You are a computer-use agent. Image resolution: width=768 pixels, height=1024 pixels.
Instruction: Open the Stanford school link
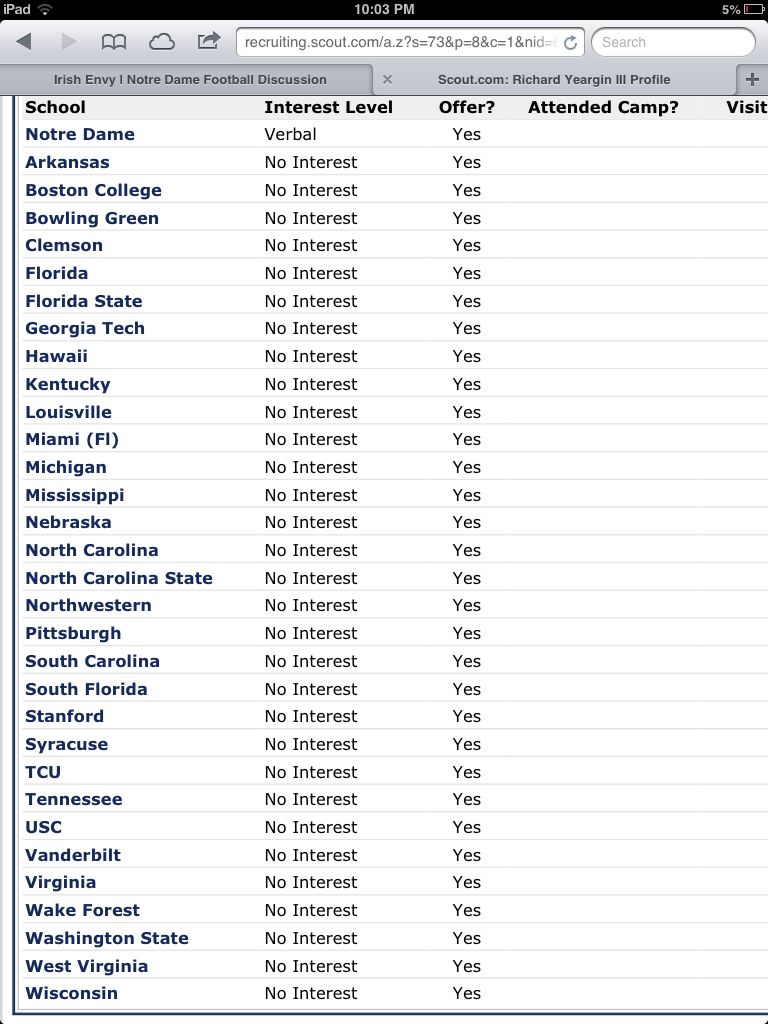65,716
